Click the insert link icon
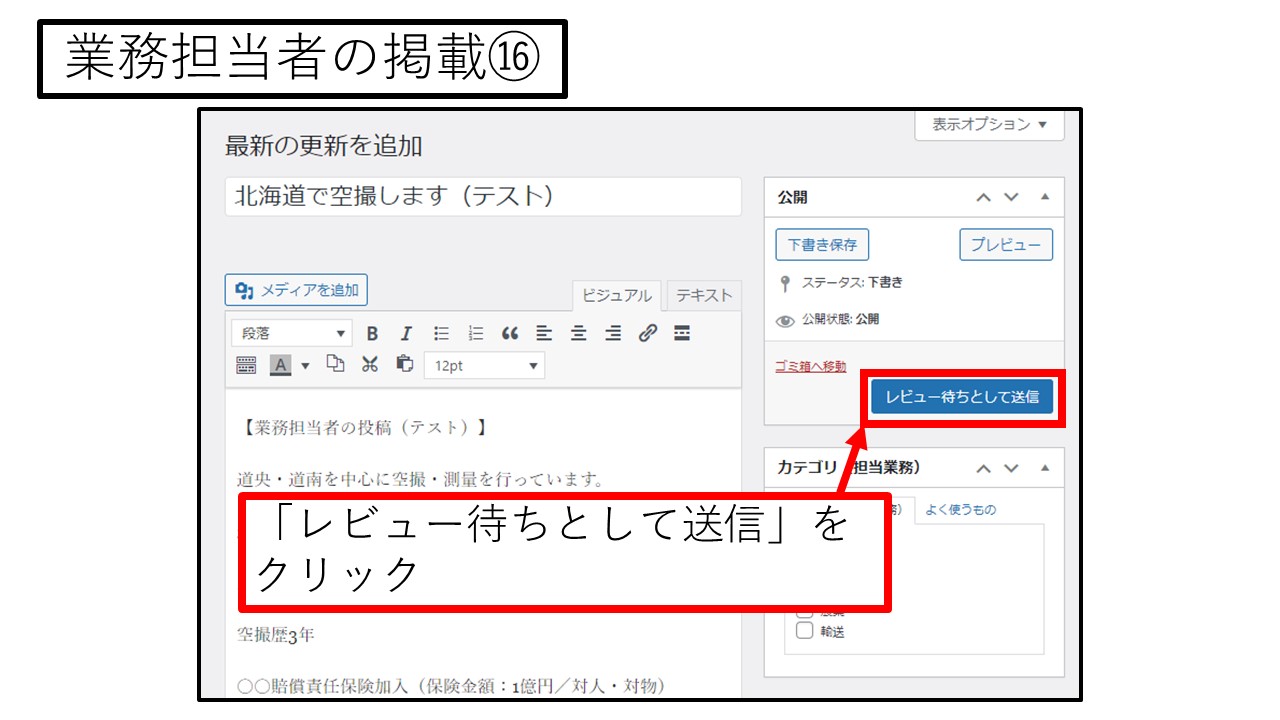This screenshot has height=720, width=1280. pos(647,334)
